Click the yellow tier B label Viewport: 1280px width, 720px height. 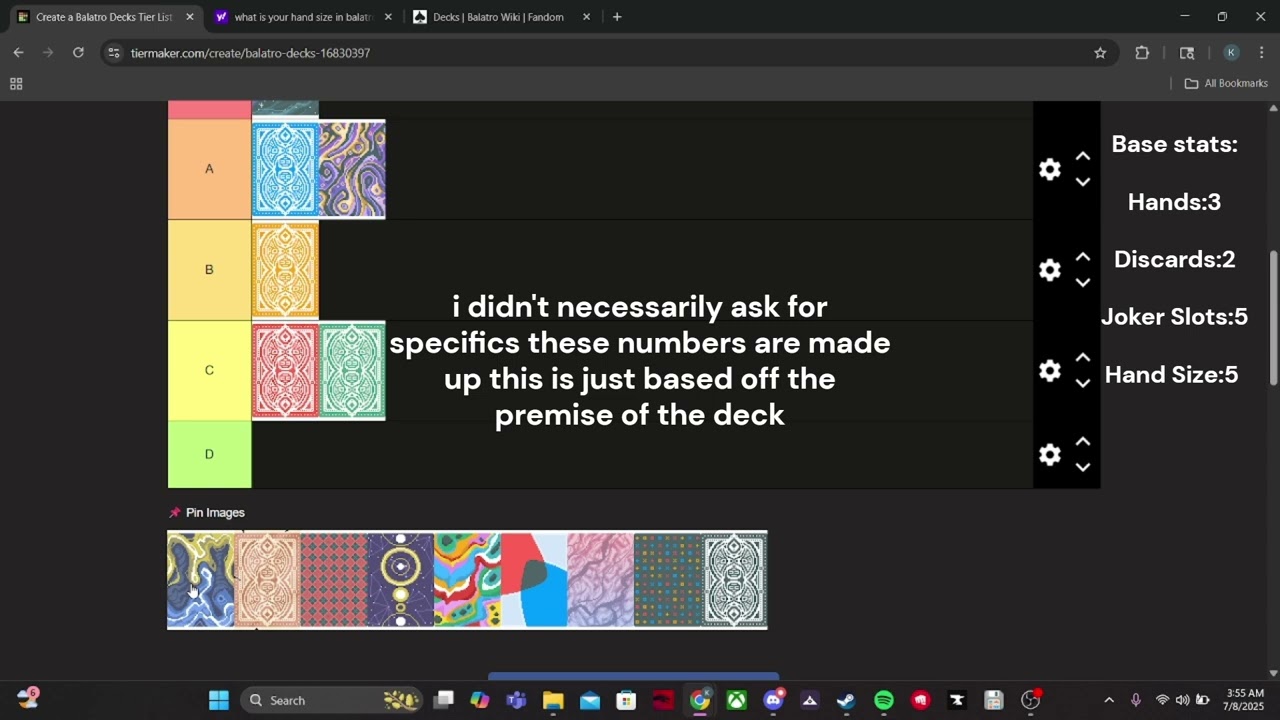209,270
